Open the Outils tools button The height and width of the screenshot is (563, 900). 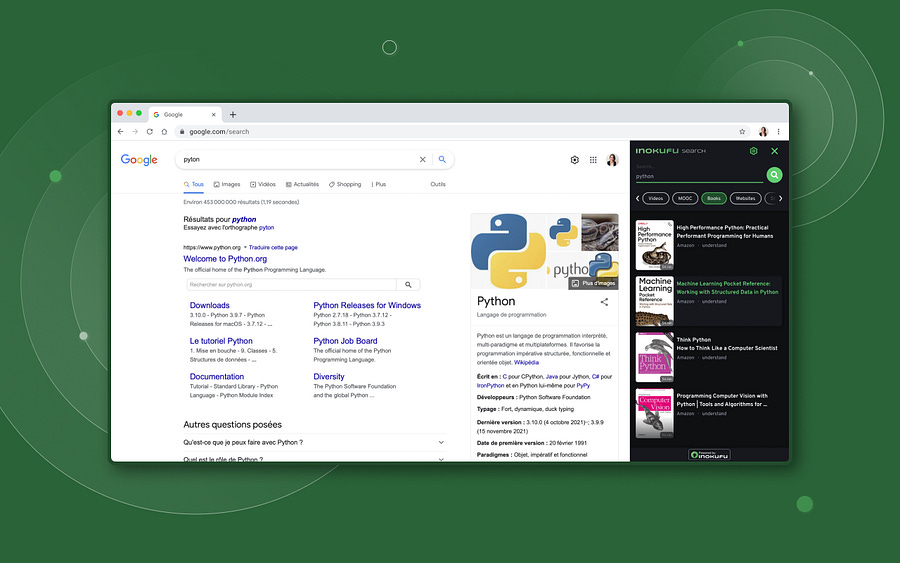pos(438,184)
